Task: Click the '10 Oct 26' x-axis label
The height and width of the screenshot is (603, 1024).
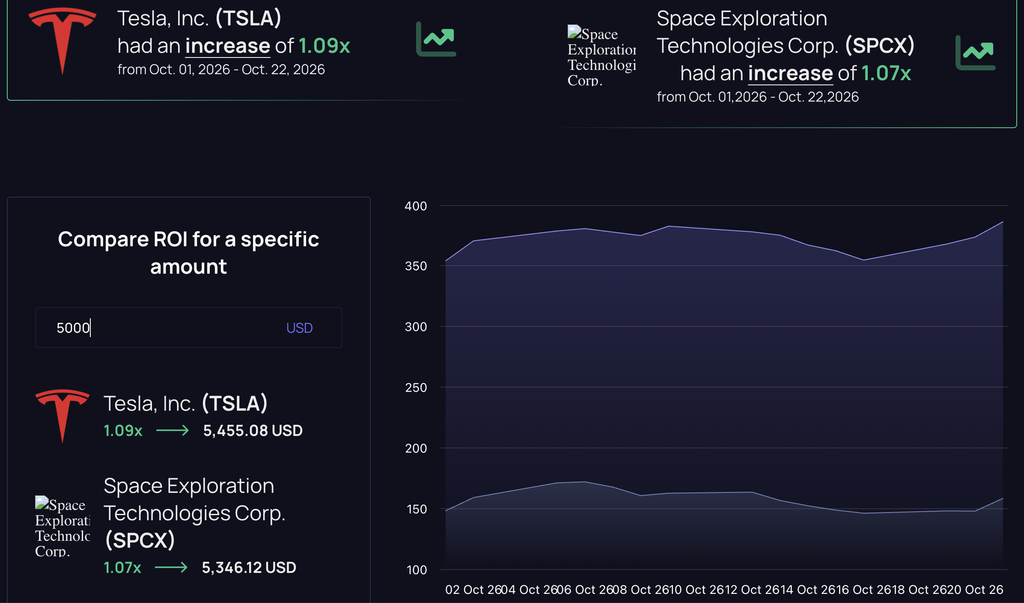Action: point(696,589)
